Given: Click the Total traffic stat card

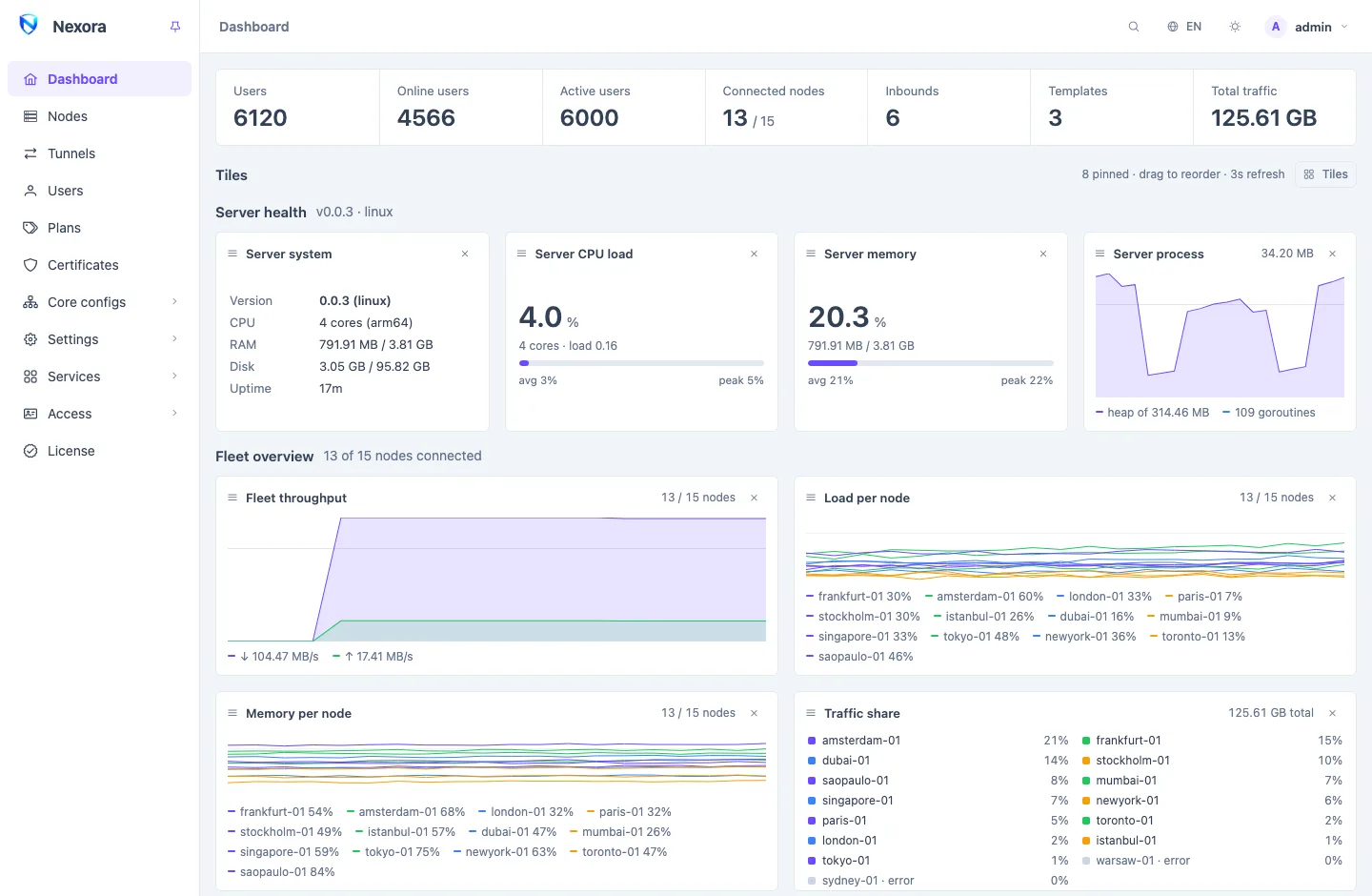Looking at the screenshot, I should pyautogui.click(x=1274, y=108).
